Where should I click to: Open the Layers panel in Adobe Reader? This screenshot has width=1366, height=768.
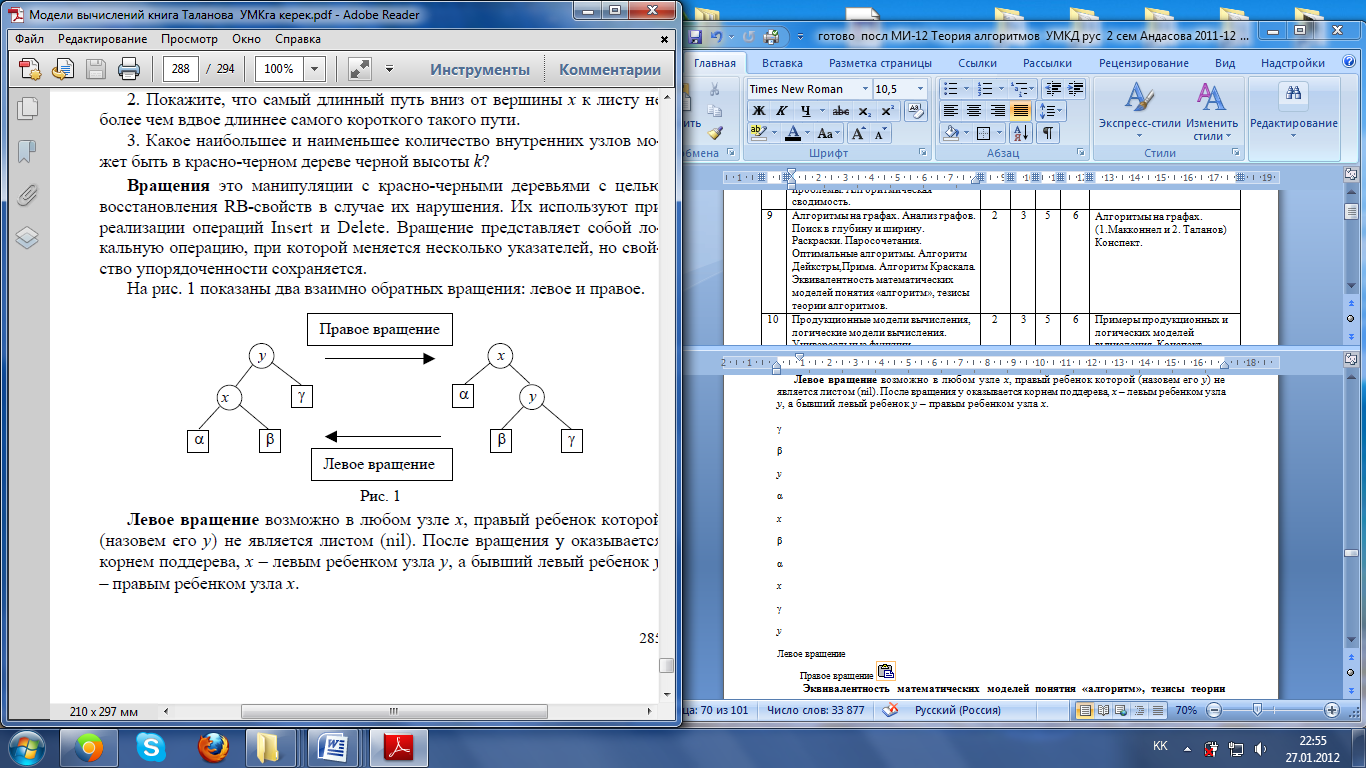[x=28, y=237]
